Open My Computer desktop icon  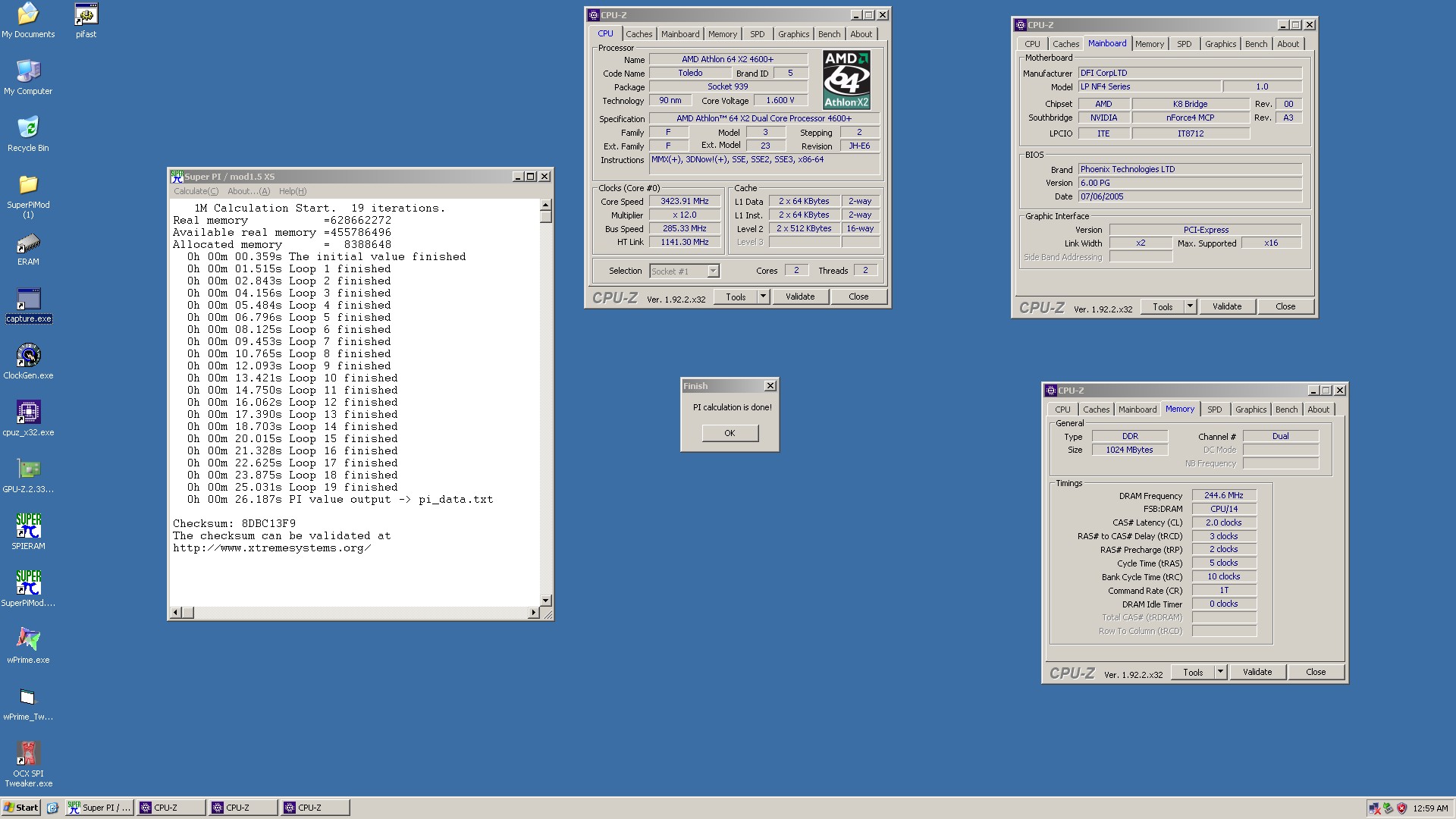tap(28, 77)
